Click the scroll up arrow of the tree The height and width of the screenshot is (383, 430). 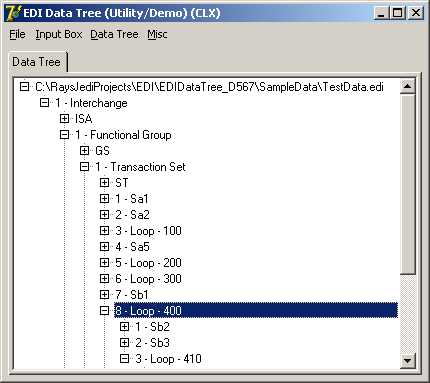coord(407,86)
